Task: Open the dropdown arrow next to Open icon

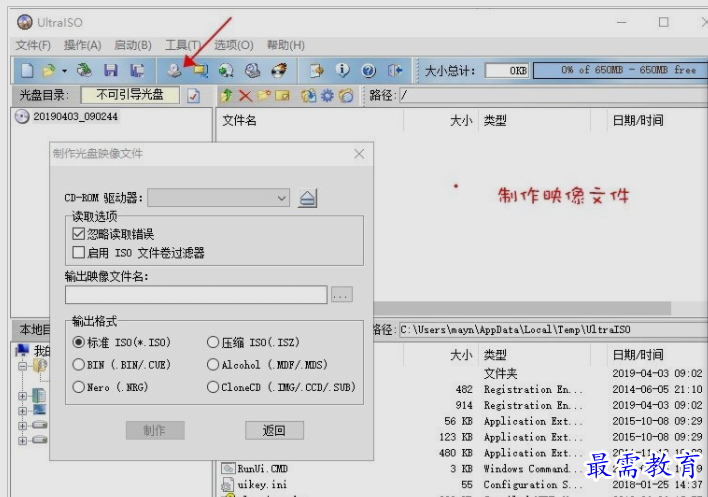Action: (x=65, y=71)
